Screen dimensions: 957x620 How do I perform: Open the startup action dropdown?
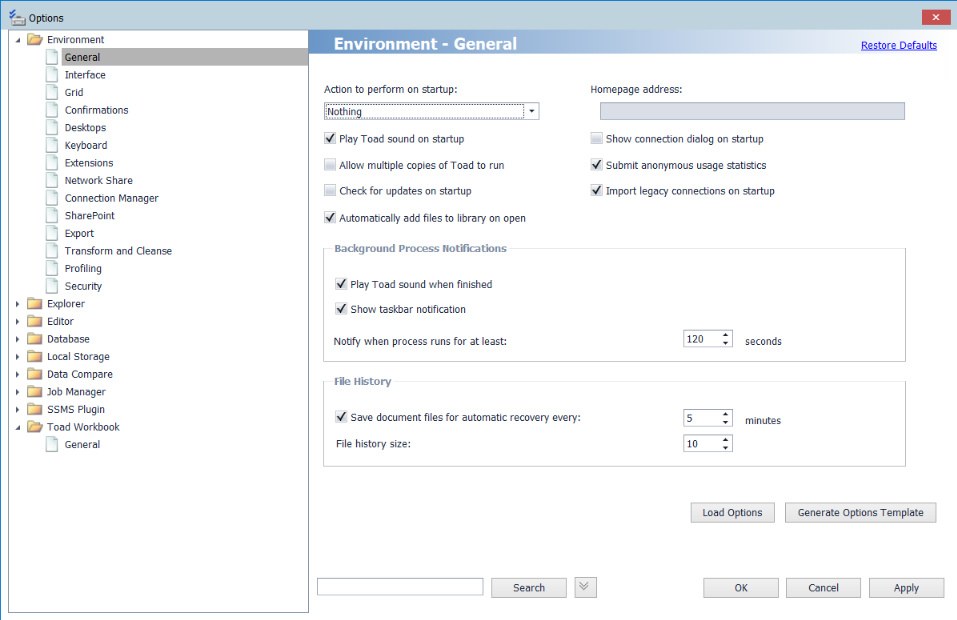tap(531, 111)
